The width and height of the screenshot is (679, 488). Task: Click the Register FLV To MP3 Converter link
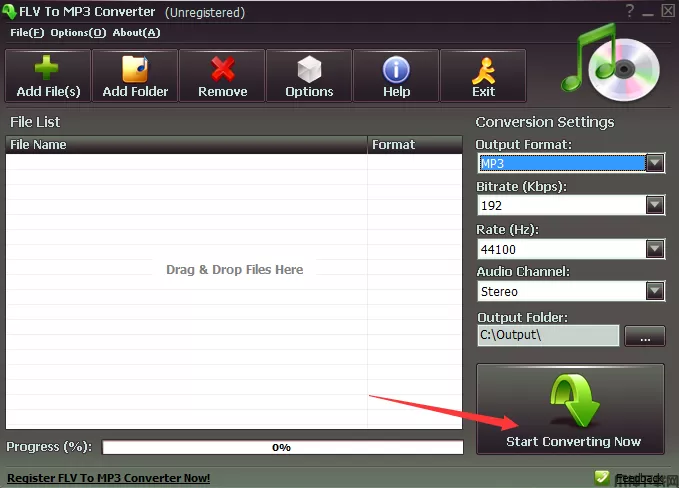(109, 478)
